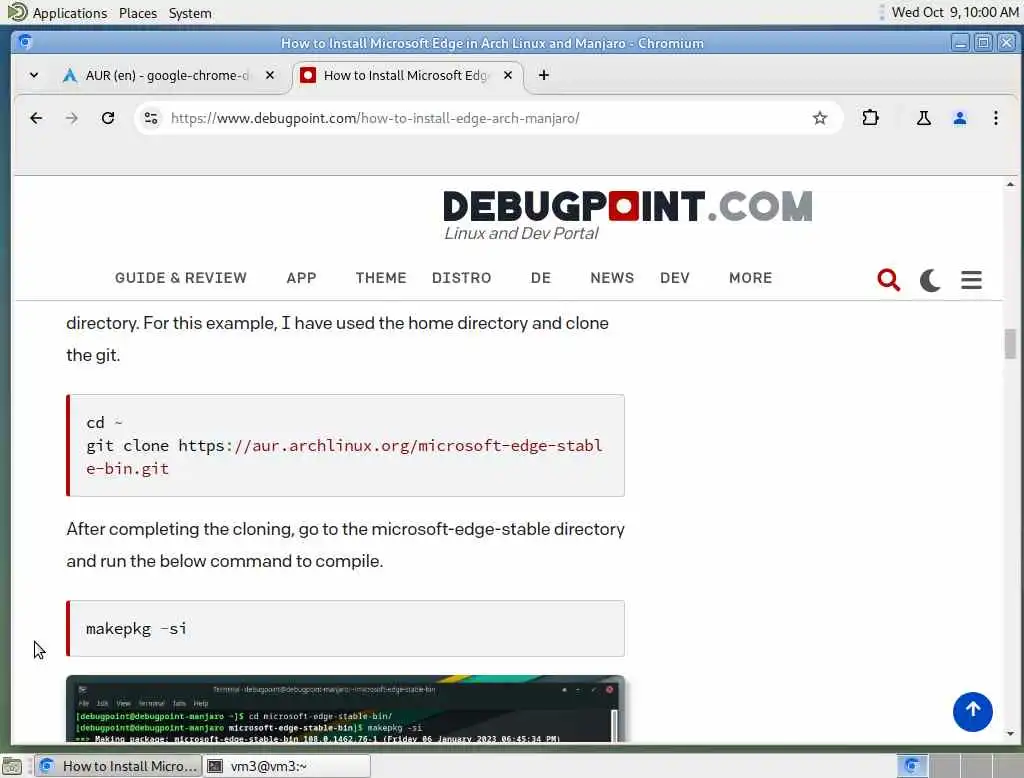
Task: Open a new tab with plus button
Action: tap(543, 75)
